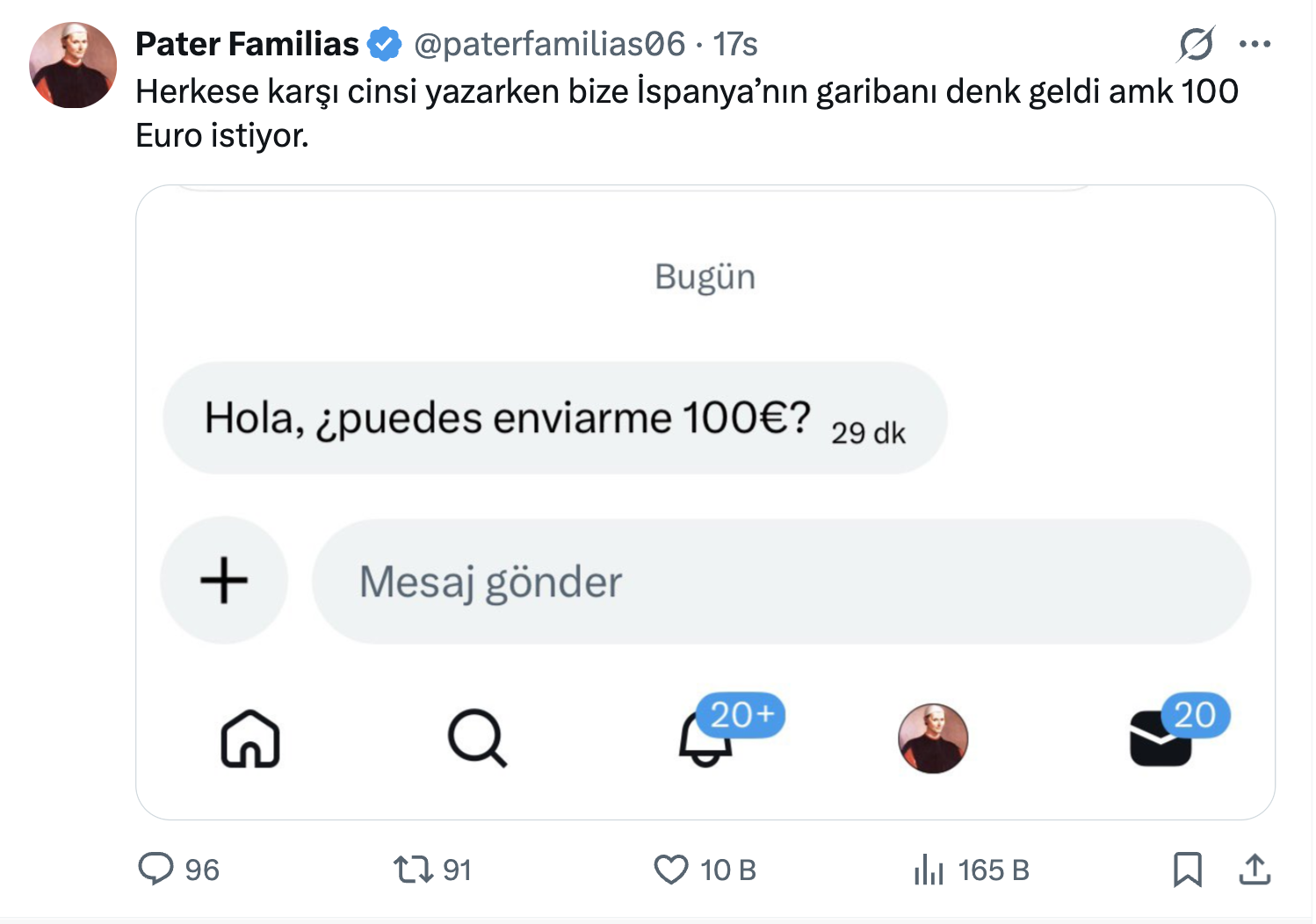Click the search magnifier icon
1316x924 pixels.
pyautogui.click(x=477, y=739)
